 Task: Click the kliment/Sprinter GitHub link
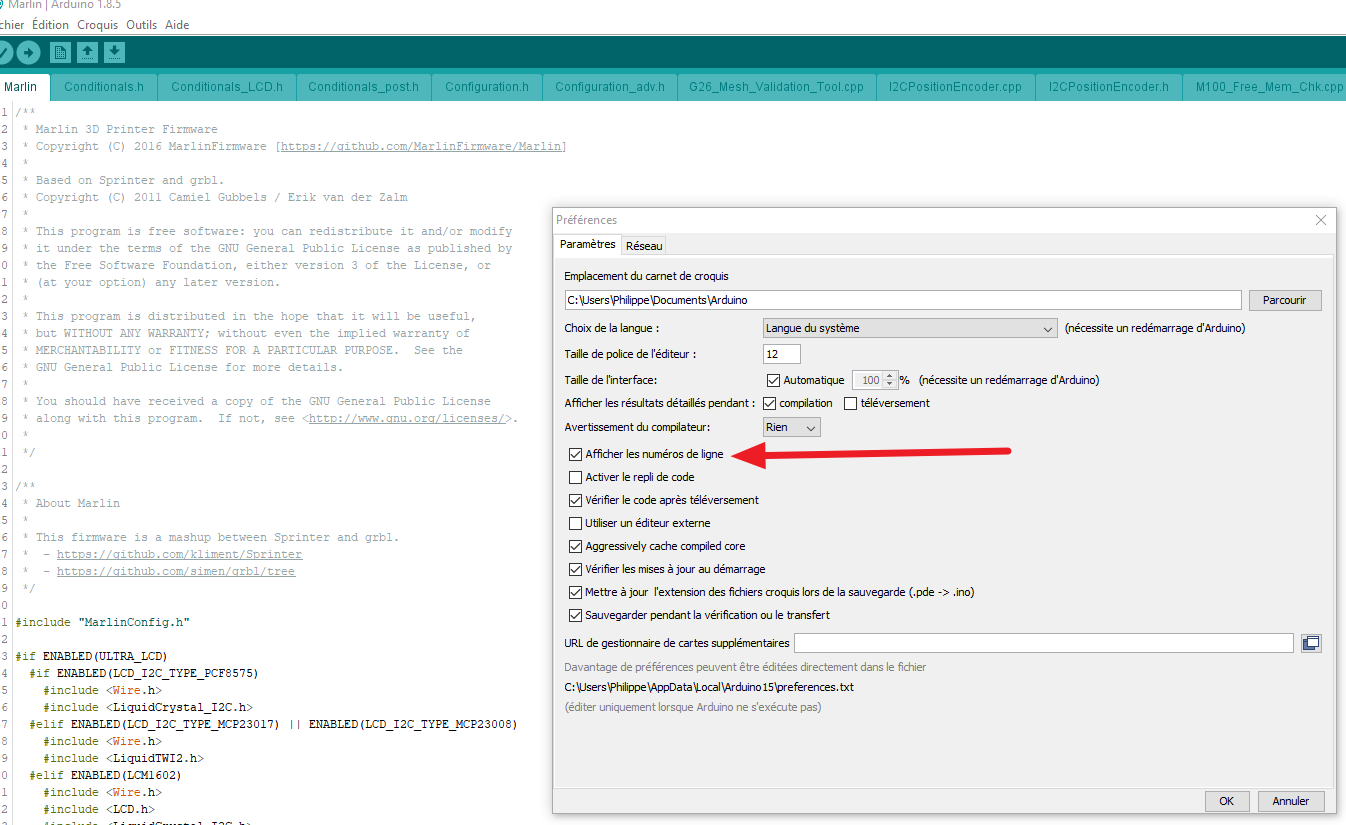coord(179,554)
